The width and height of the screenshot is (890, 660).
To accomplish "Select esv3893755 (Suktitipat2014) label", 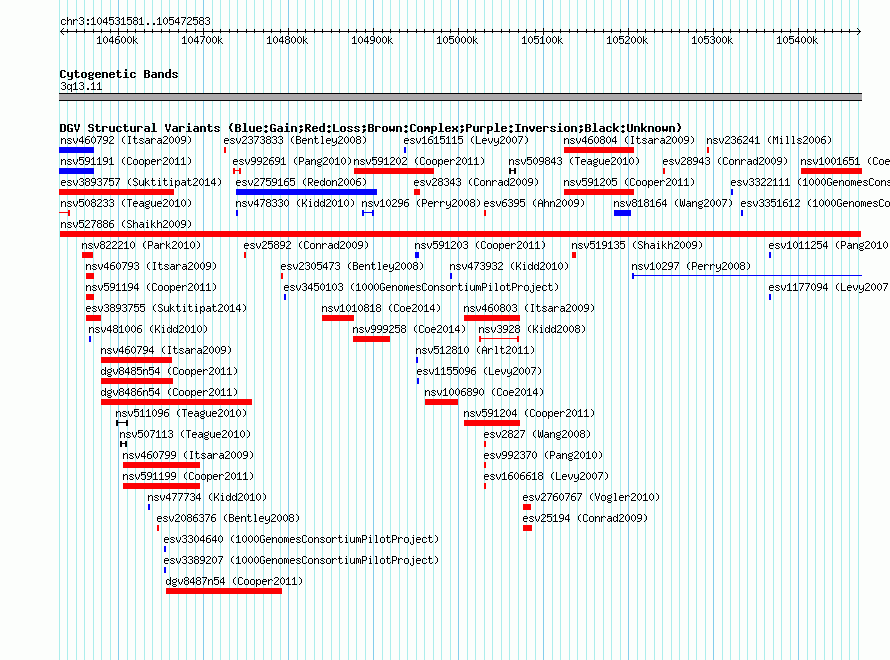I will pyautogui.click(x=166, y=308).
